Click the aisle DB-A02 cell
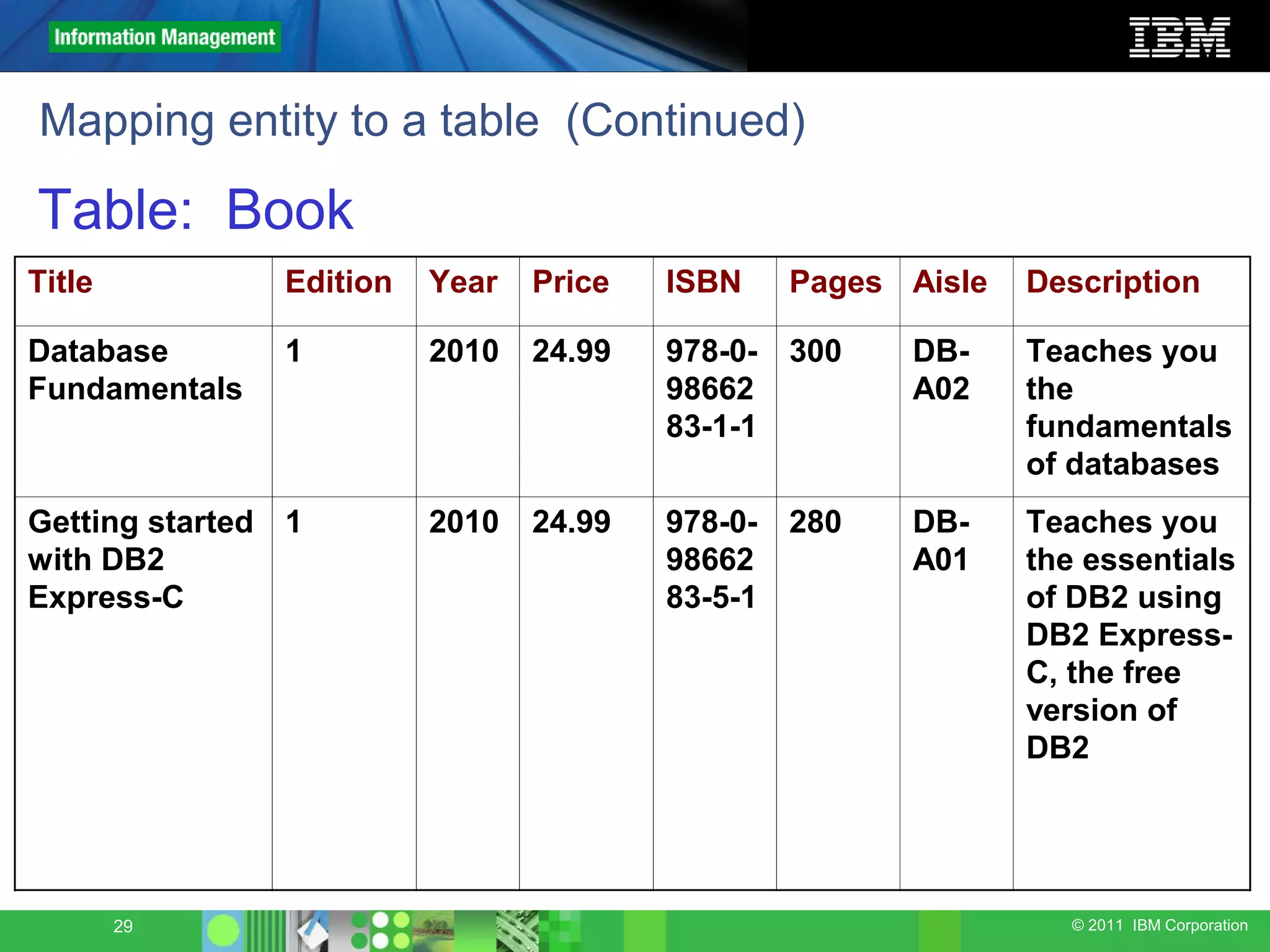 (x=941, y=370)
